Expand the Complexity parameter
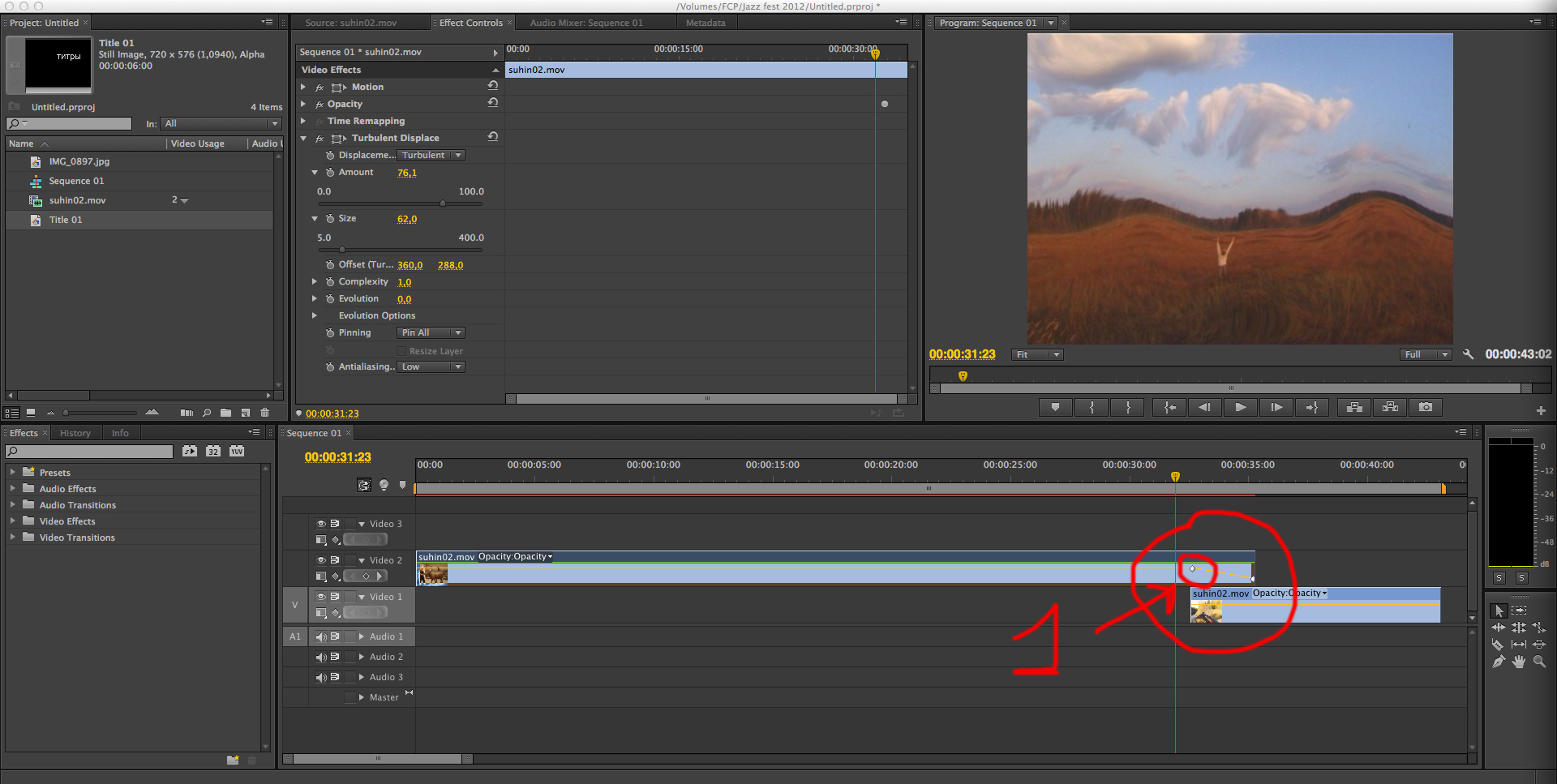The image size is (1557, 784). pos(315,281)
